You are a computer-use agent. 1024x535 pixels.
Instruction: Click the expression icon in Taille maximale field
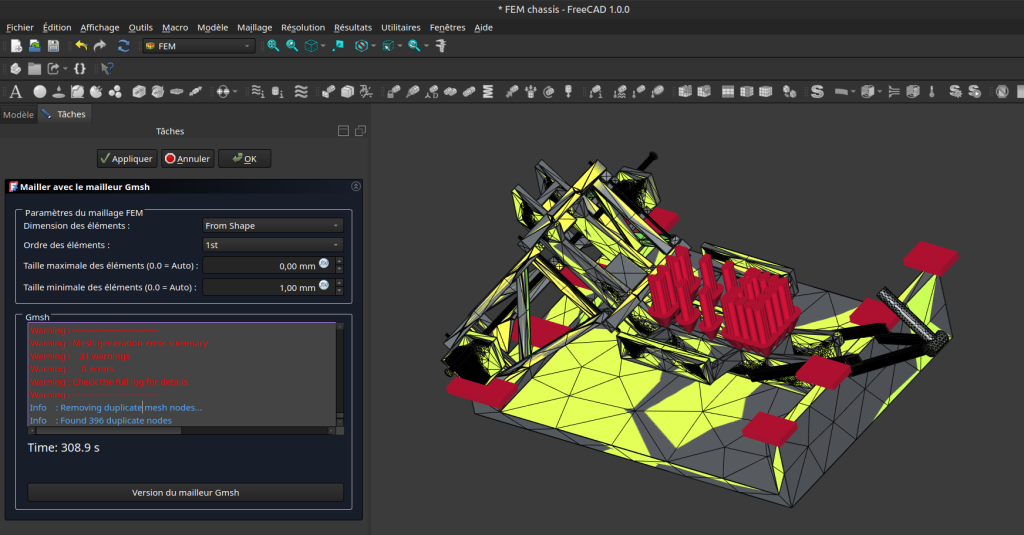click(x=324, y=264)
